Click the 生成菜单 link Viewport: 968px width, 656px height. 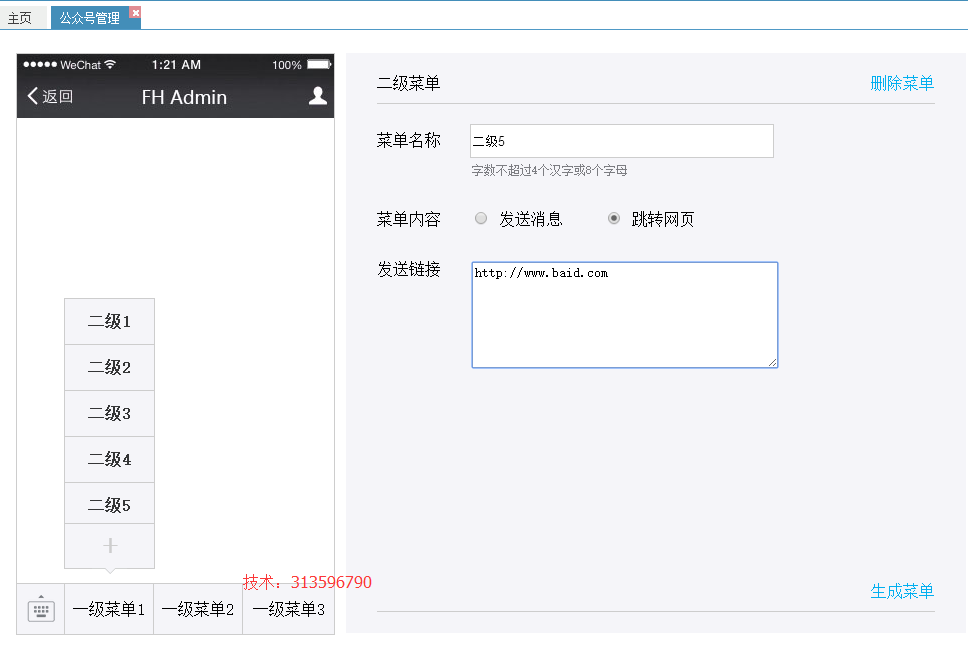[902, 591]
